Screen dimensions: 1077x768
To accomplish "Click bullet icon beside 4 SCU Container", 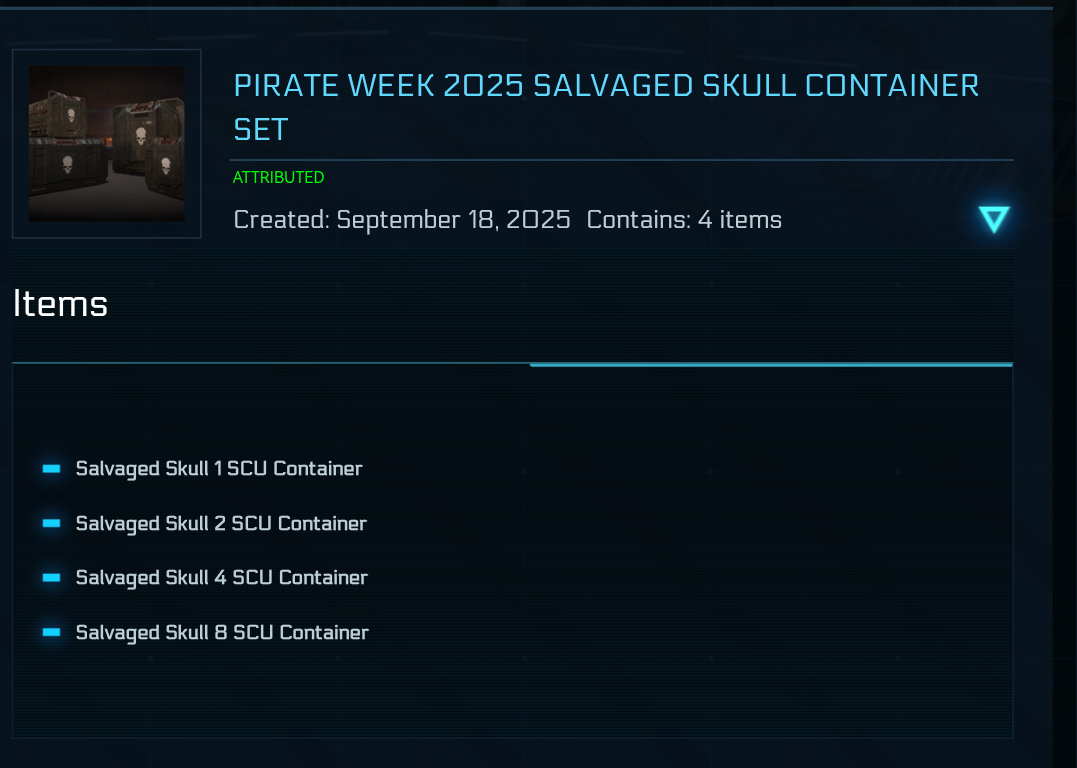I will [x=52, y=577].
